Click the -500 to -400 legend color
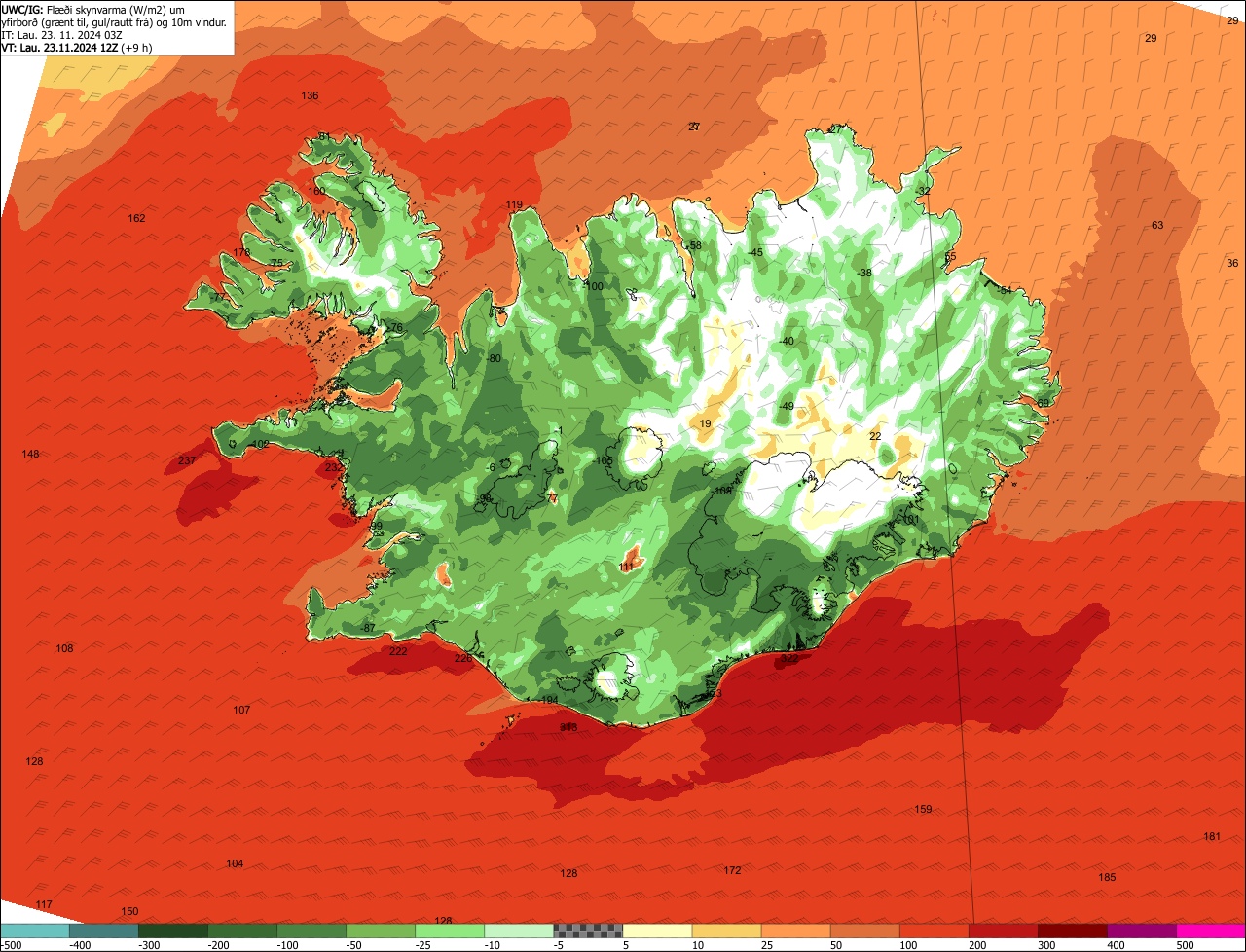This screenshot has height=952, width=1246. tap(34, 931)
